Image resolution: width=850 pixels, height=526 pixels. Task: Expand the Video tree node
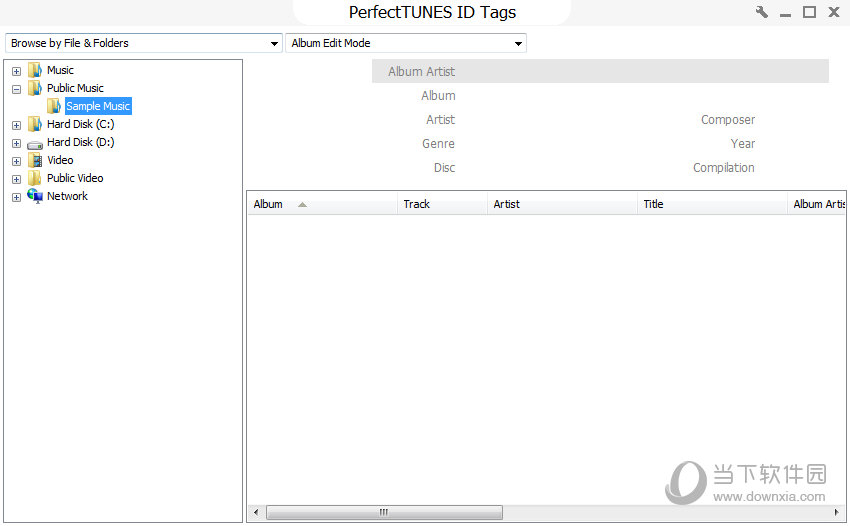click(x=16, y=161)
